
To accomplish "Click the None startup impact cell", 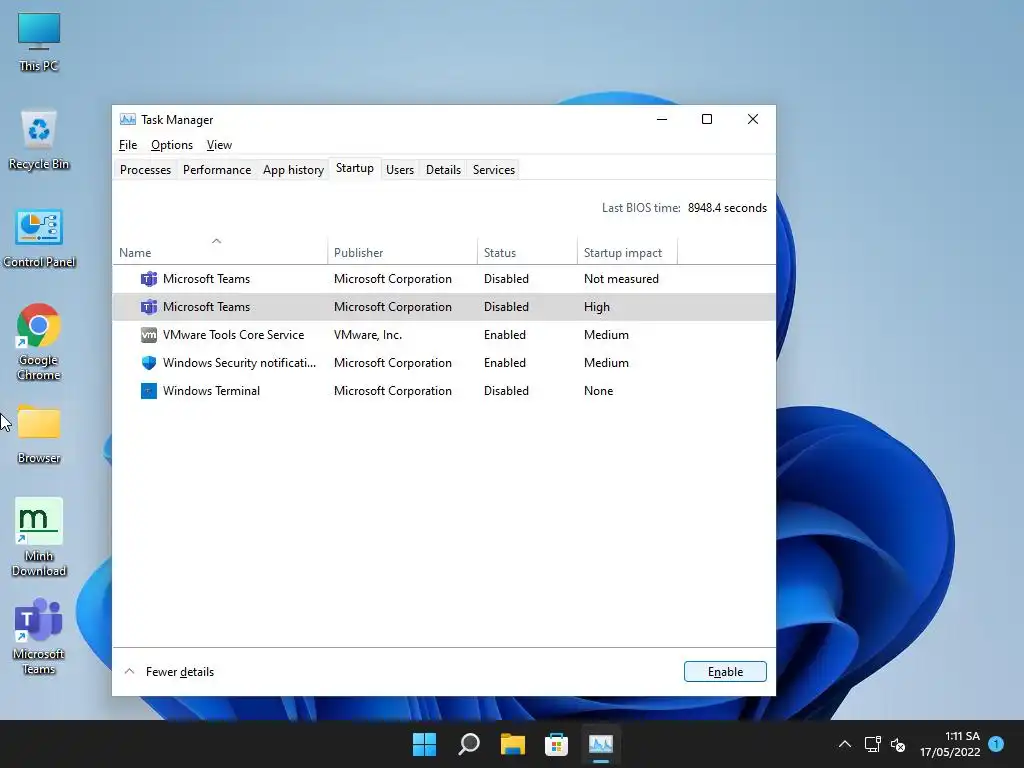I will coord(598,391).
